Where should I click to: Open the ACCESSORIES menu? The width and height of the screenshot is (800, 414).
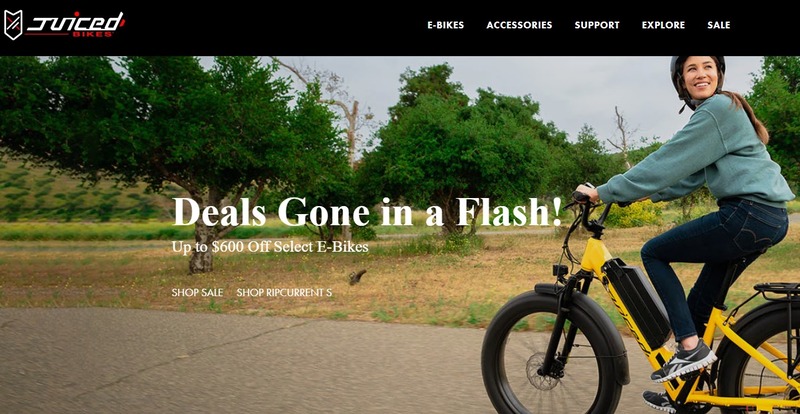click(519, 25)
